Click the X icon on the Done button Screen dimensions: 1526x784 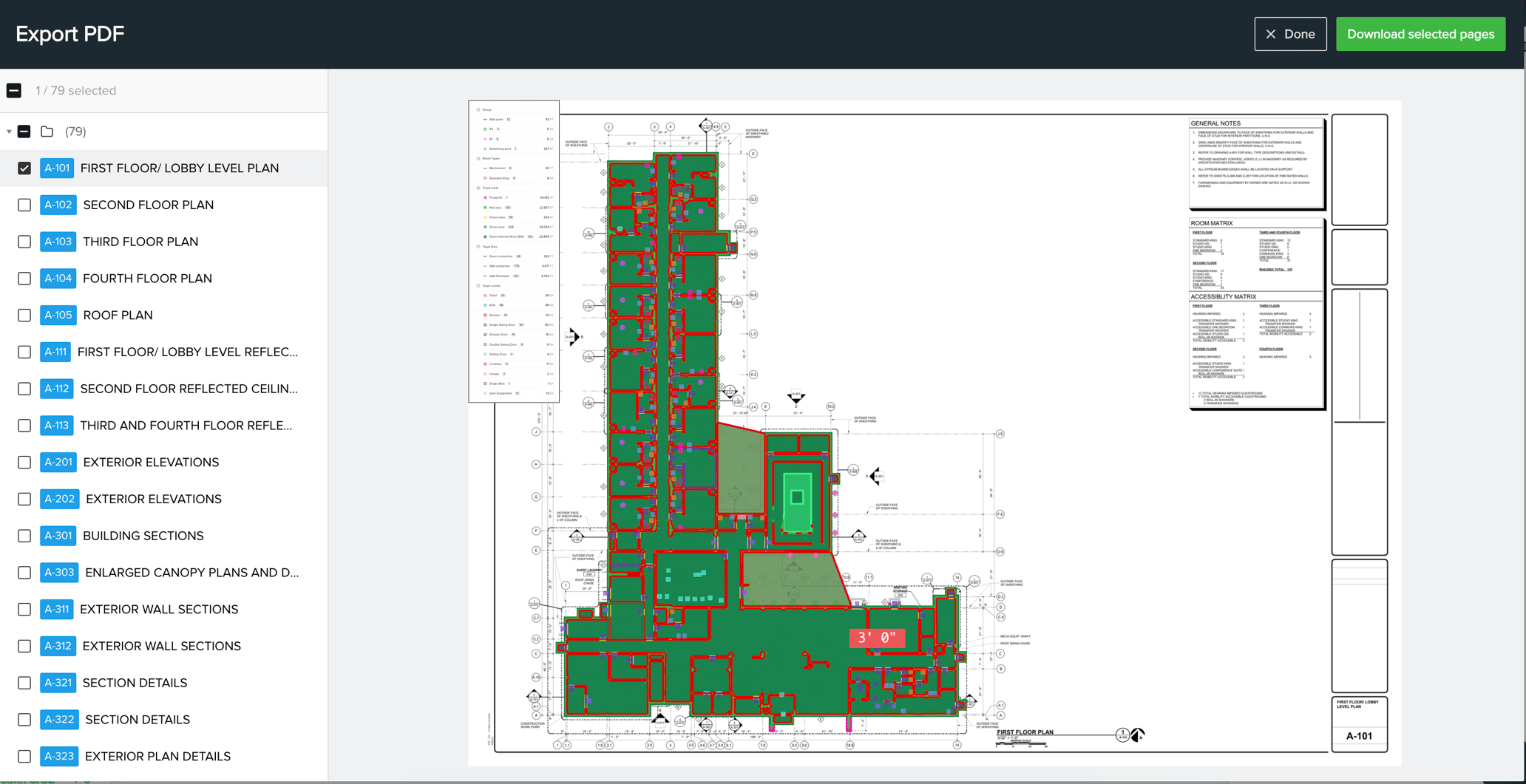pos(1271,34)
